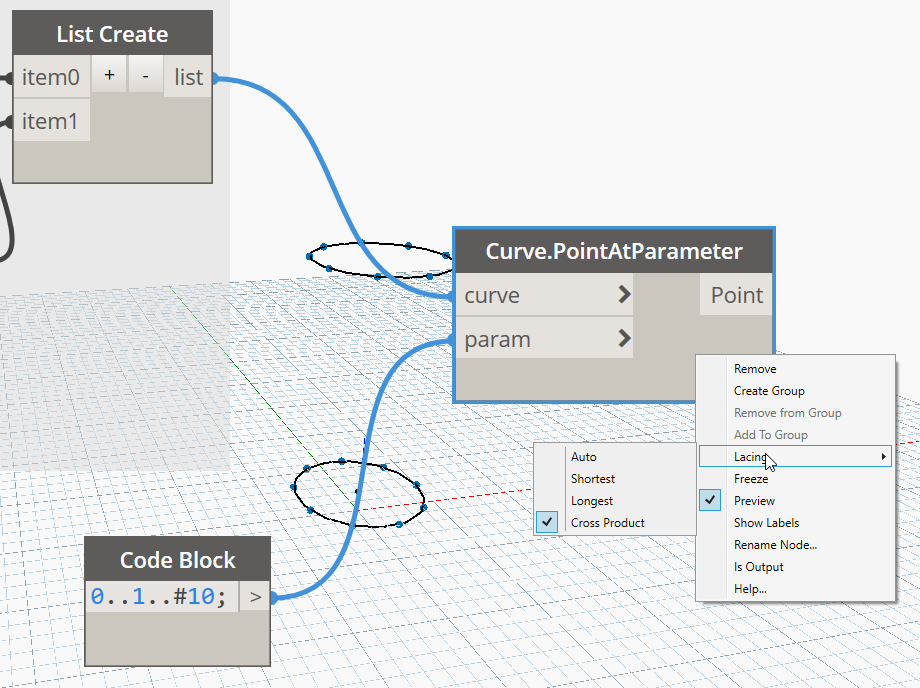This screenshot has height=688, width=920.
Task: Click the Code Block output port arrow
Action: (256, 597)
